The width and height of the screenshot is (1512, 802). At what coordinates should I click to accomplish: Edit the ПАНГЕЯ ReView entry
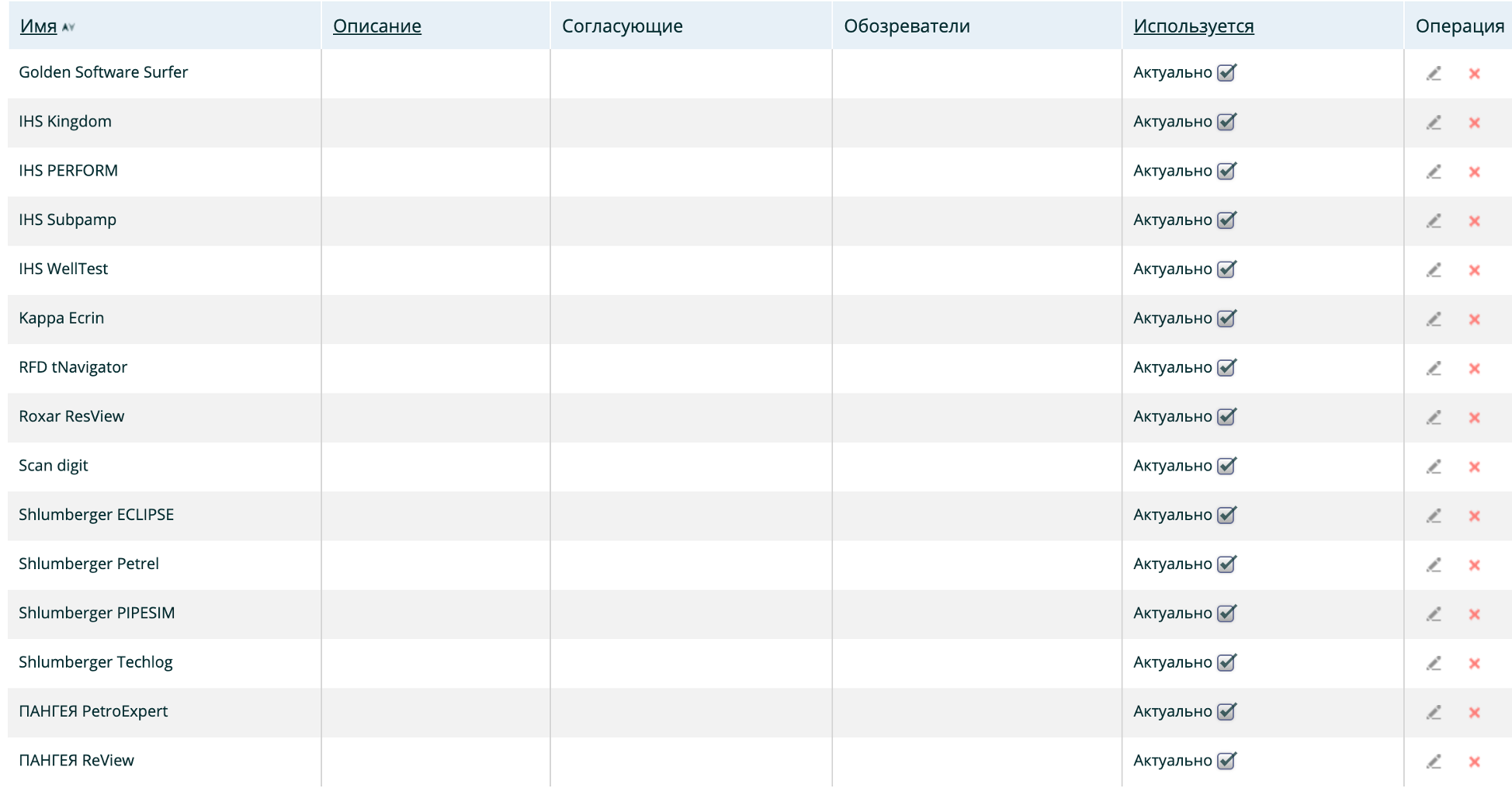[x=1434, y=761]
